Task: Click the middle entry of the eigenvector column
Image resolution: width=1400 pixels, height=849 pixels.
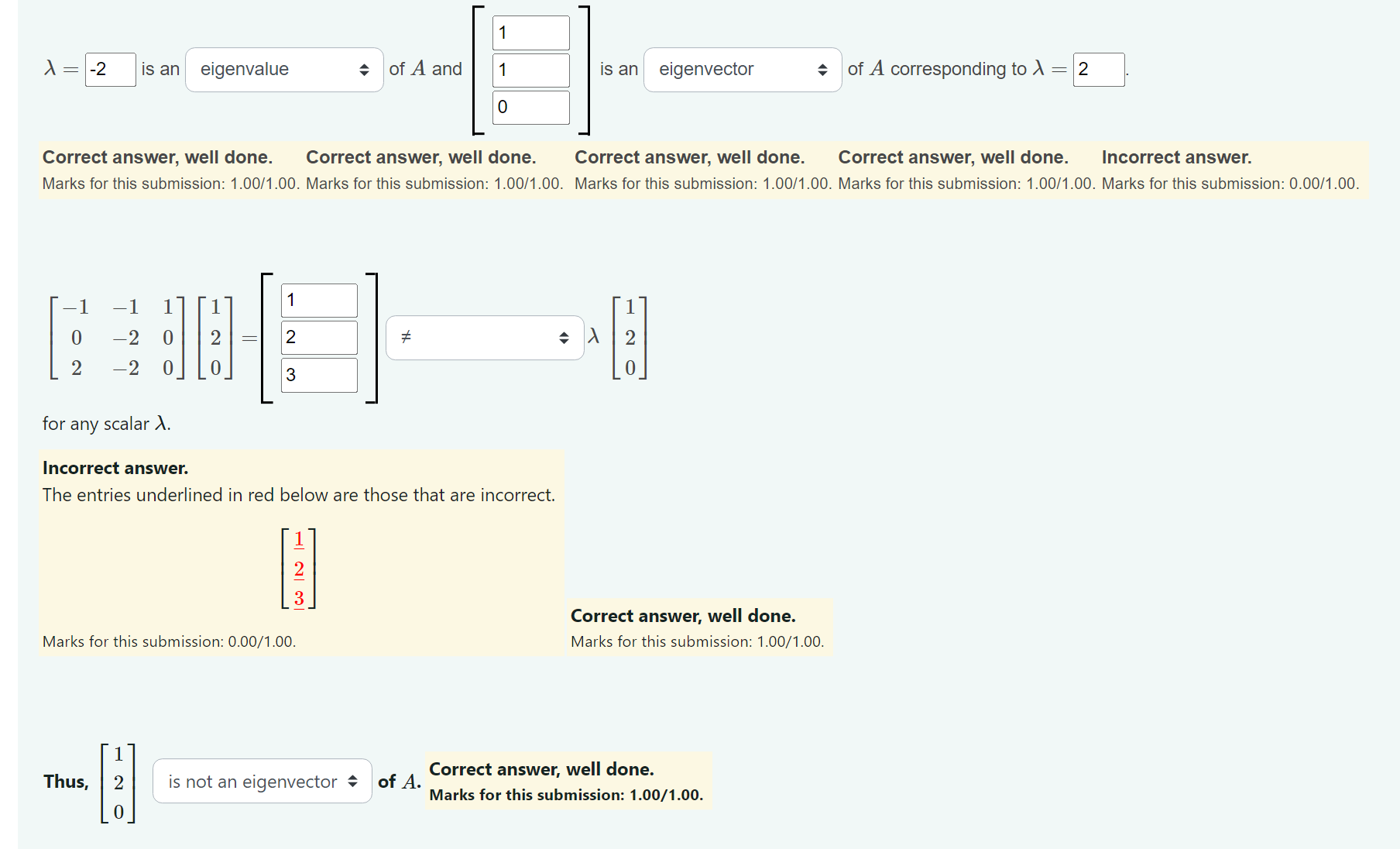Action: pyautogui.click(x=530, y=70)
